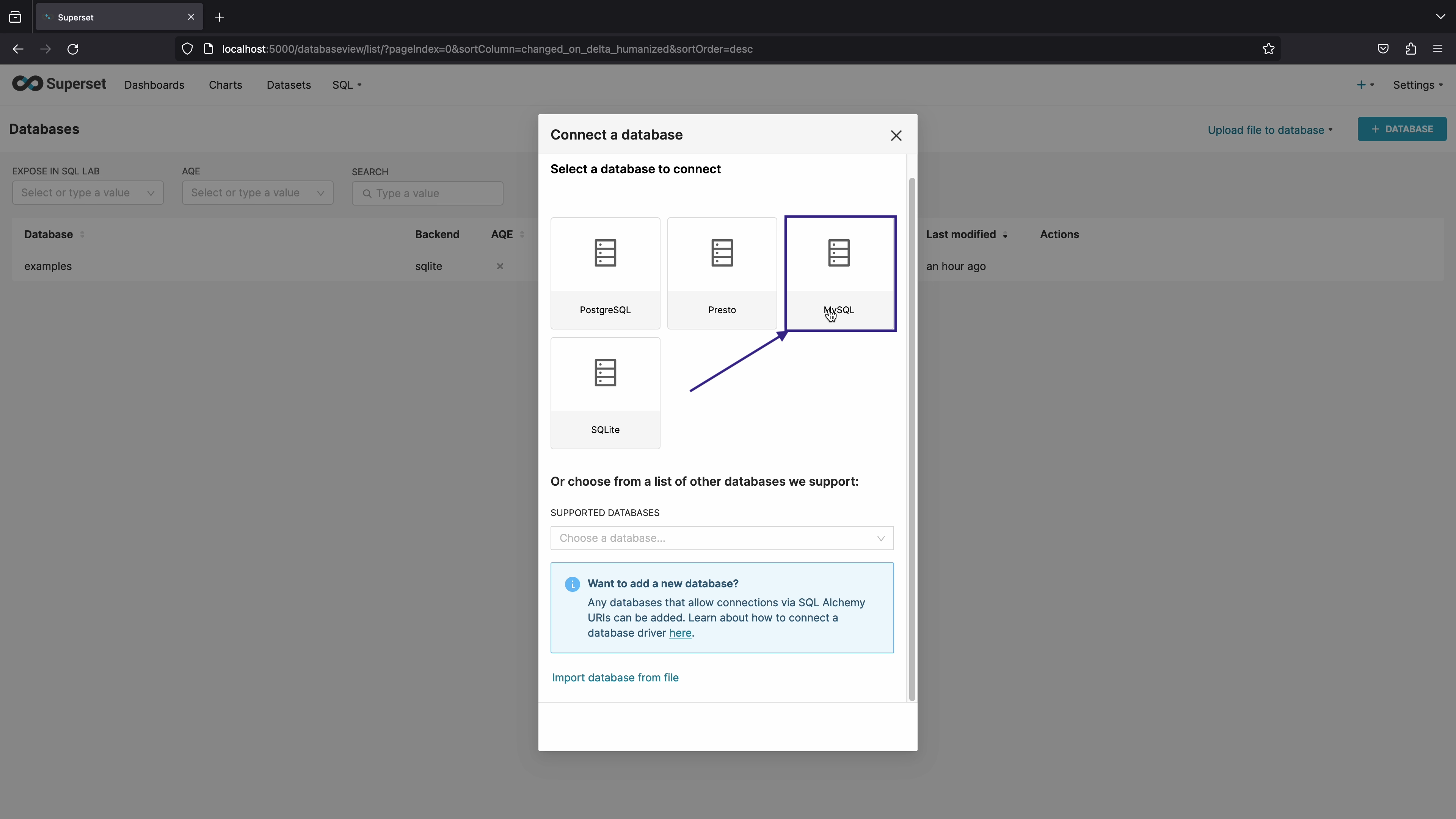Click the info icon in the database notice

pos(572,584)
